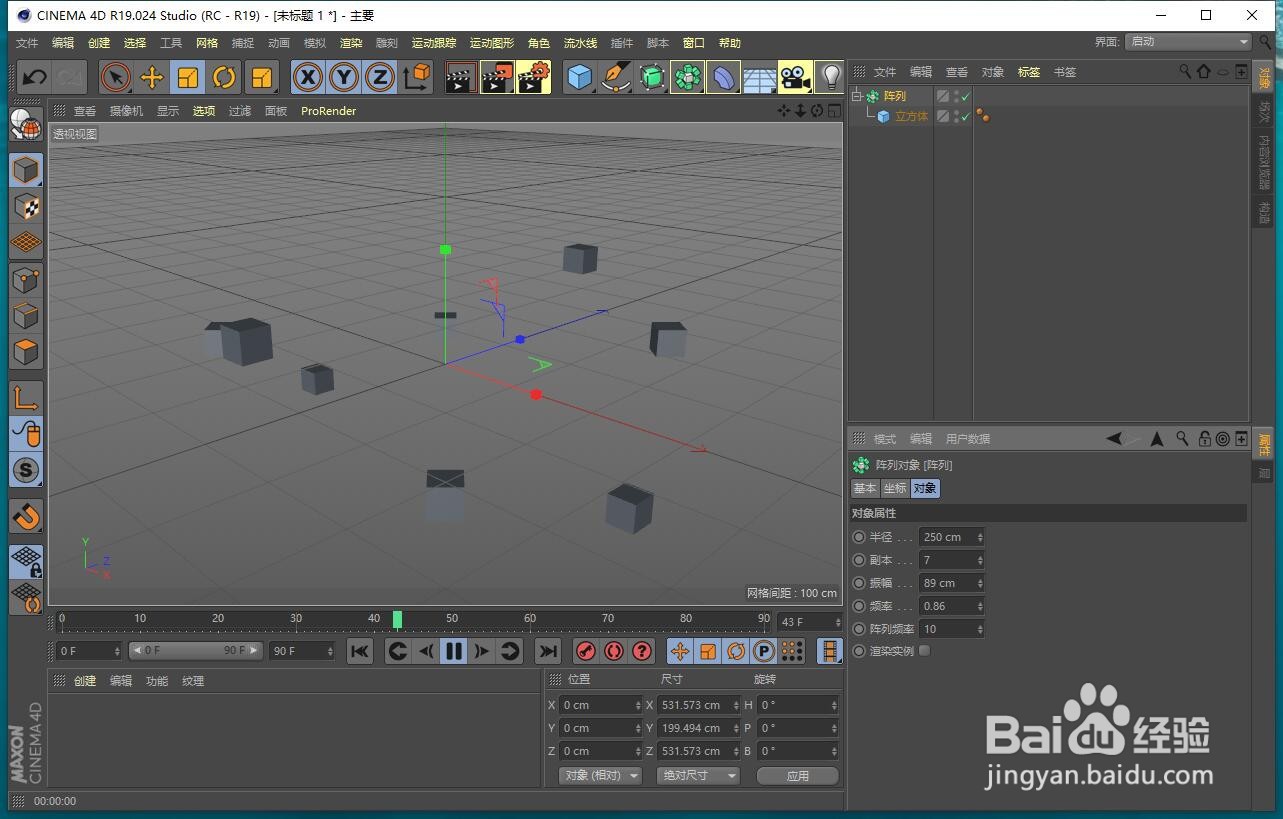The height and width of the screenshot is (819, 1283).
Task: Activate the Scale tool
Action: 188,77
